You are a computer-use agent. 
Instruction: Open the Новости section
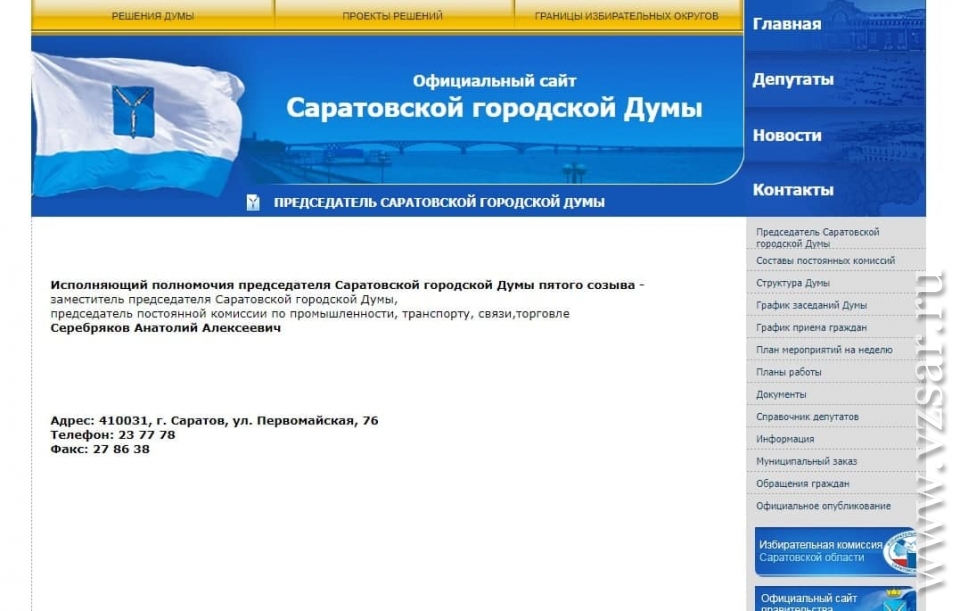pyautogui.click(x=787, y=135)
